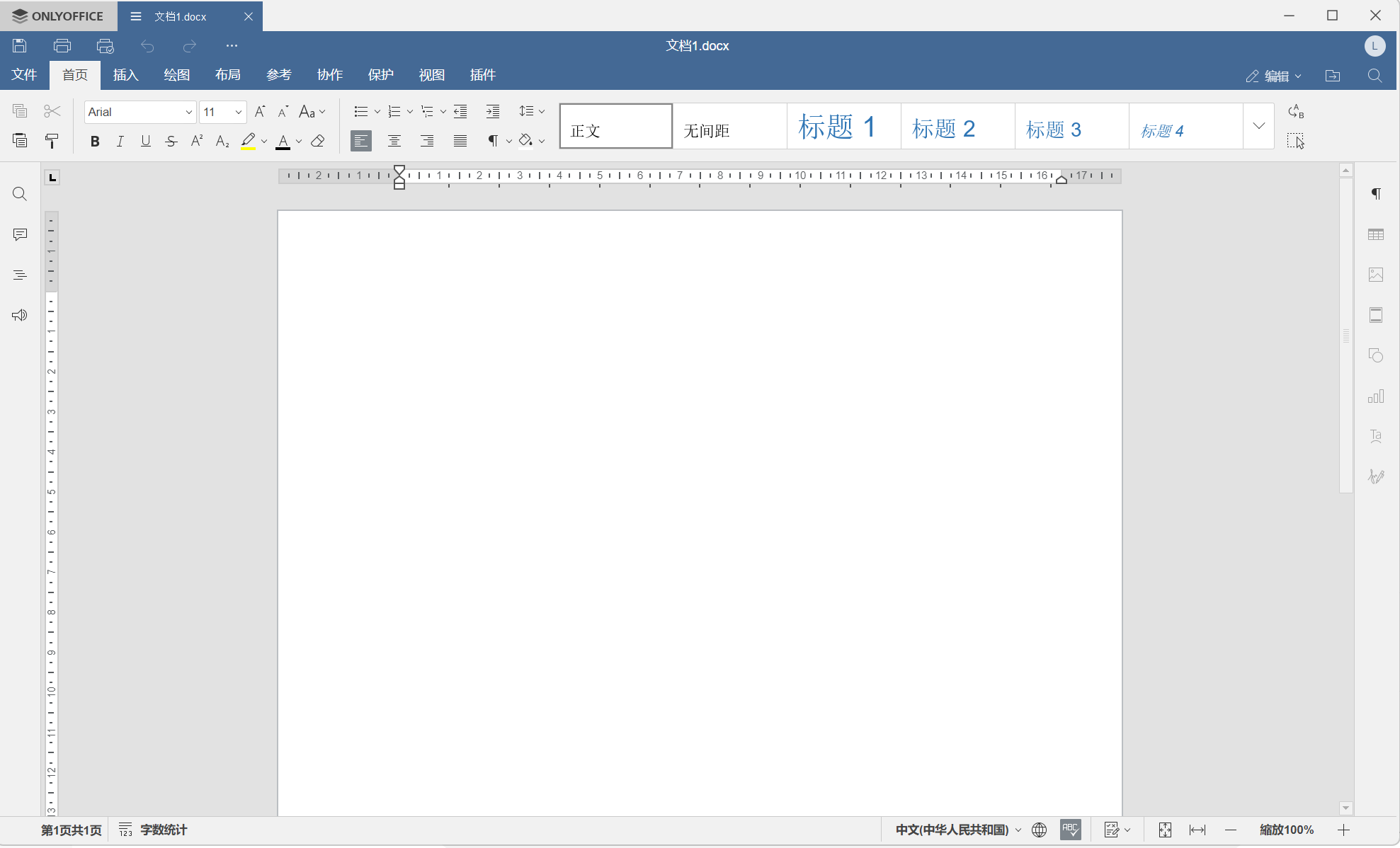The image size is (1400, 848).
Task: Toggle Bold formatting
Action: 95,141
